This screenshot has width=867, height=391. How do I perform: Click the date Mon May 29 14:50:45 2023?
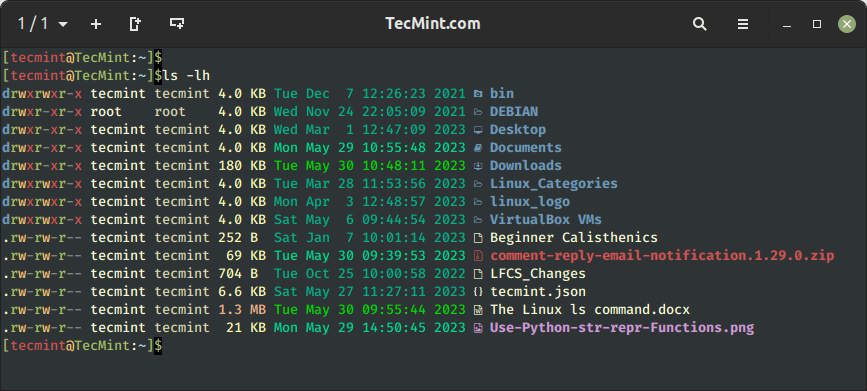(x=369, y=327)
